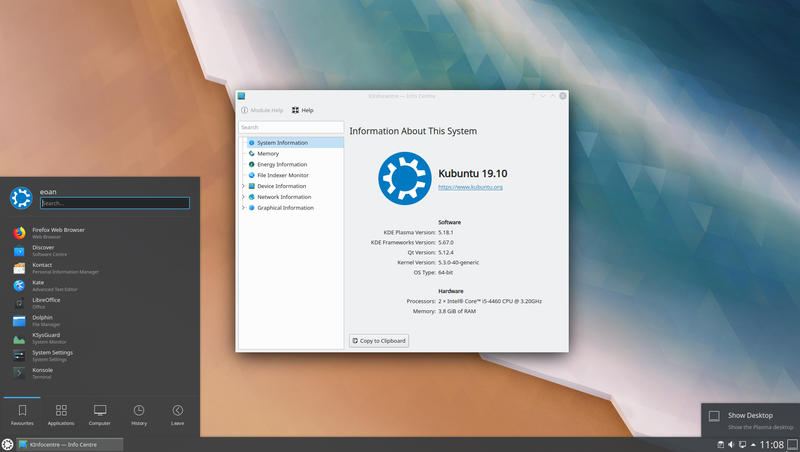Click the Information About This System heading
The height and width of the screenshot is (452, 800).
click(x=413, y=131)
